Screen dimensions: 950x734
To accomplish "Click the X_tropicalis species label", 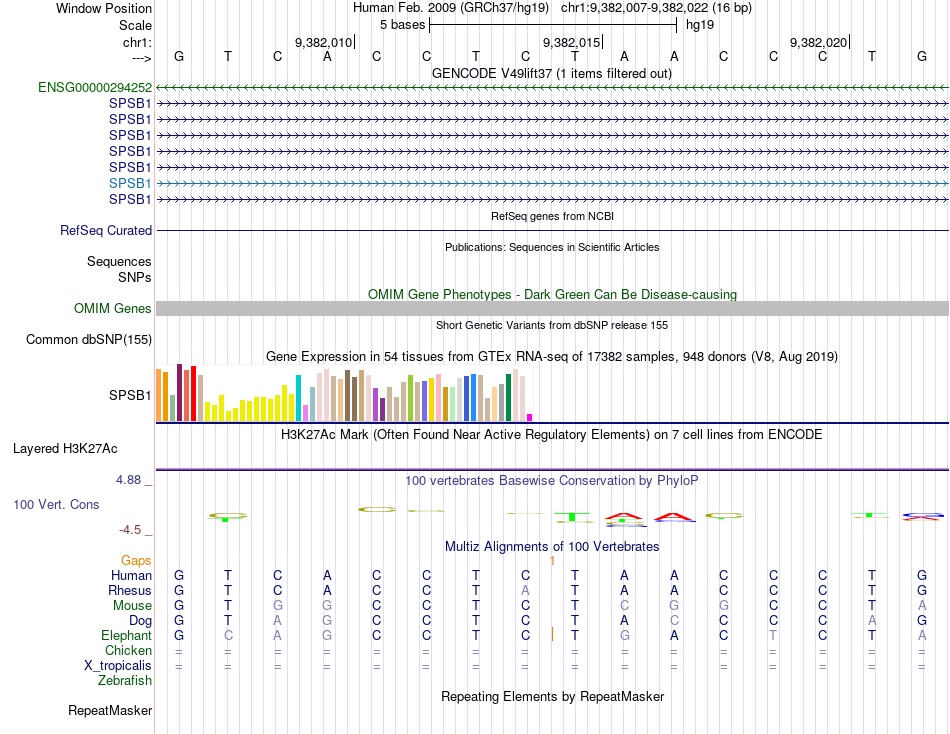I will coord(118,666).
